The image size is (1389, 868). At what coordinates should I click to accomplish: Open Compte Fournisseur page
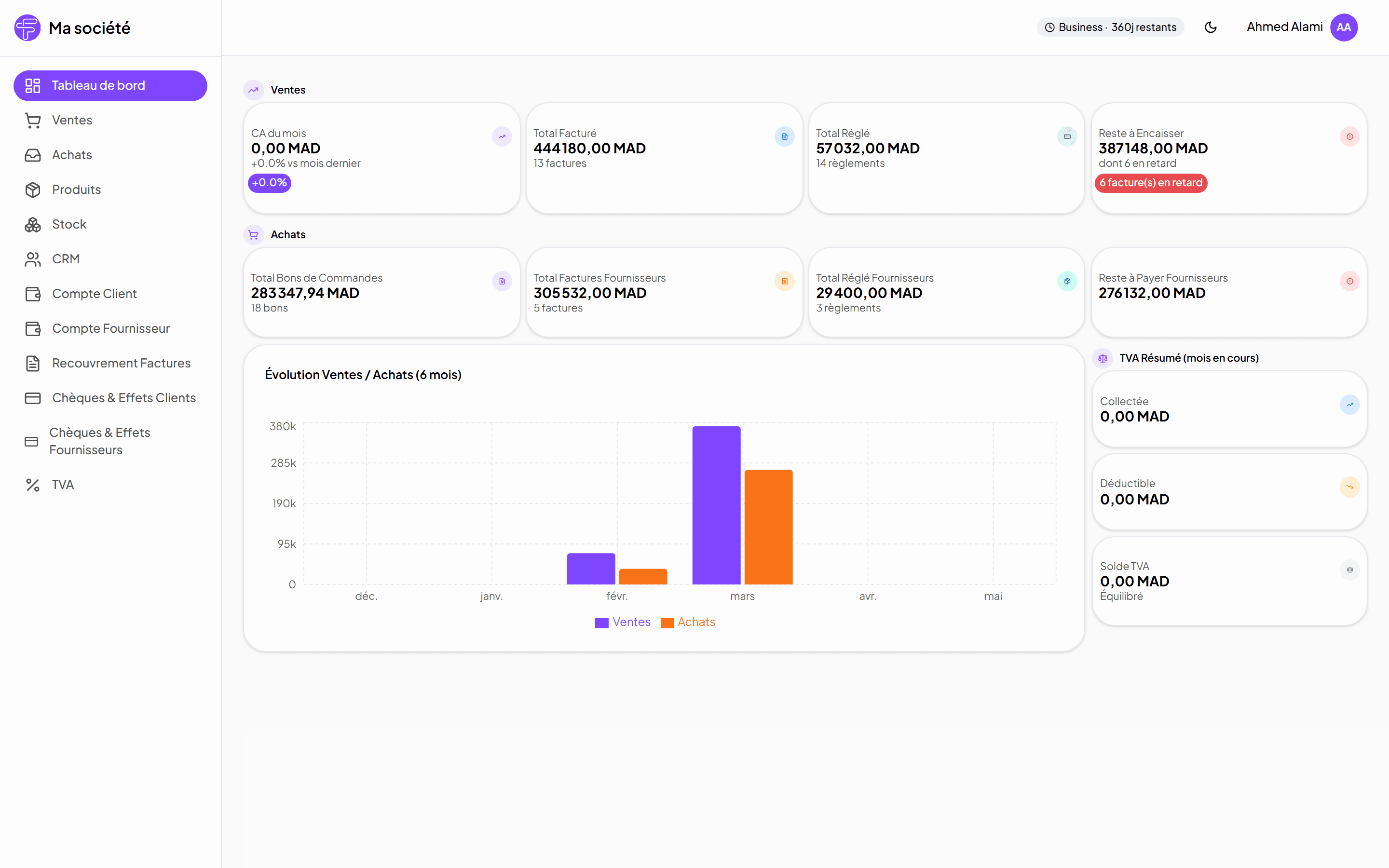(110, 329)
